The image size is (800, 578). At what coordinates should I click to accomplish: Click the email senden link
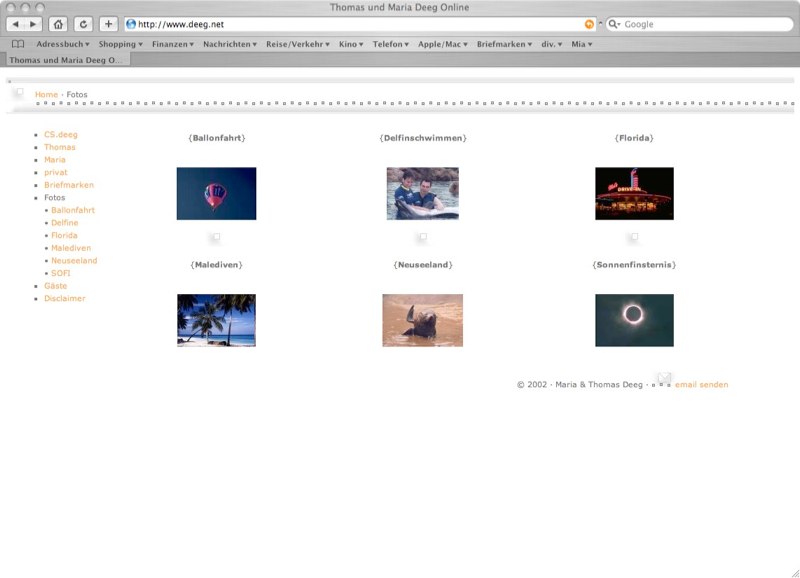pyautogui.click(x=701, y=385)
